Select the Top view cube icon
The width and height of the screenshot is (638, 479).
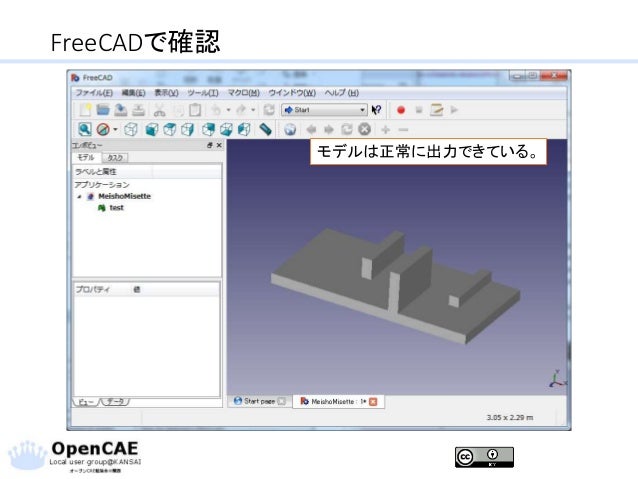(x=169, y=130)
